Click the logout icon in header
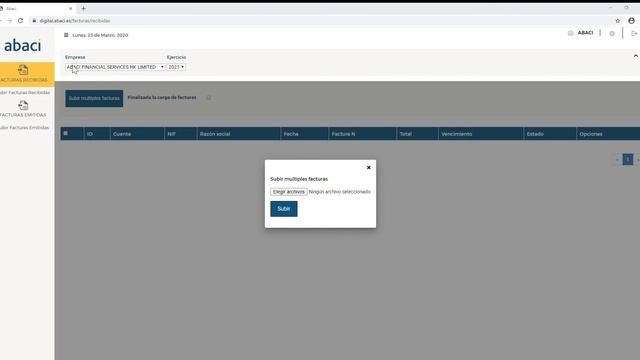Screen dimensions: 640x360 click(x=634, y=33)
